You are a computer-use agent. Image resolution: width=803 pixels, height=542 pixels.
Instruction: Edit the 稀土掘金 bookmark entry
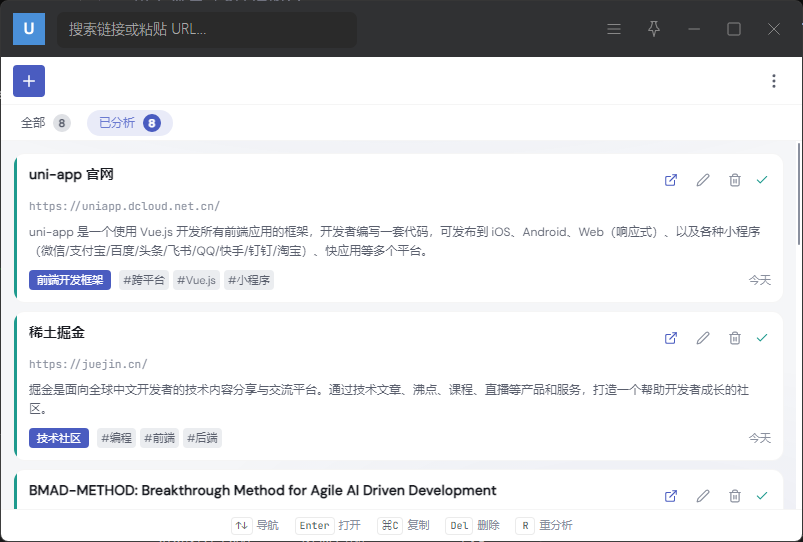pyautogui.click(x=703, y=338)
